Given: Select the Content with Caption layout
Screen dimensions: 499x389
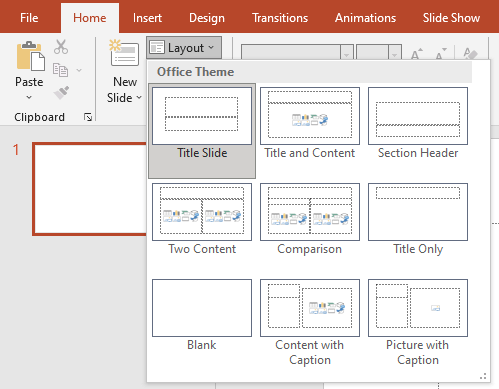Looking at the screenshot, I should pyautogui.click(x=310, y=323).
